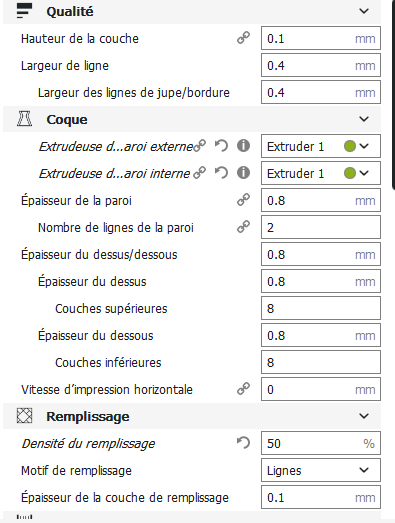The height and width of the screenshot is (523, 395).
Task: Click link icon beside Nombre de lignes de la paroi
Action: click(x=244, y=227)
